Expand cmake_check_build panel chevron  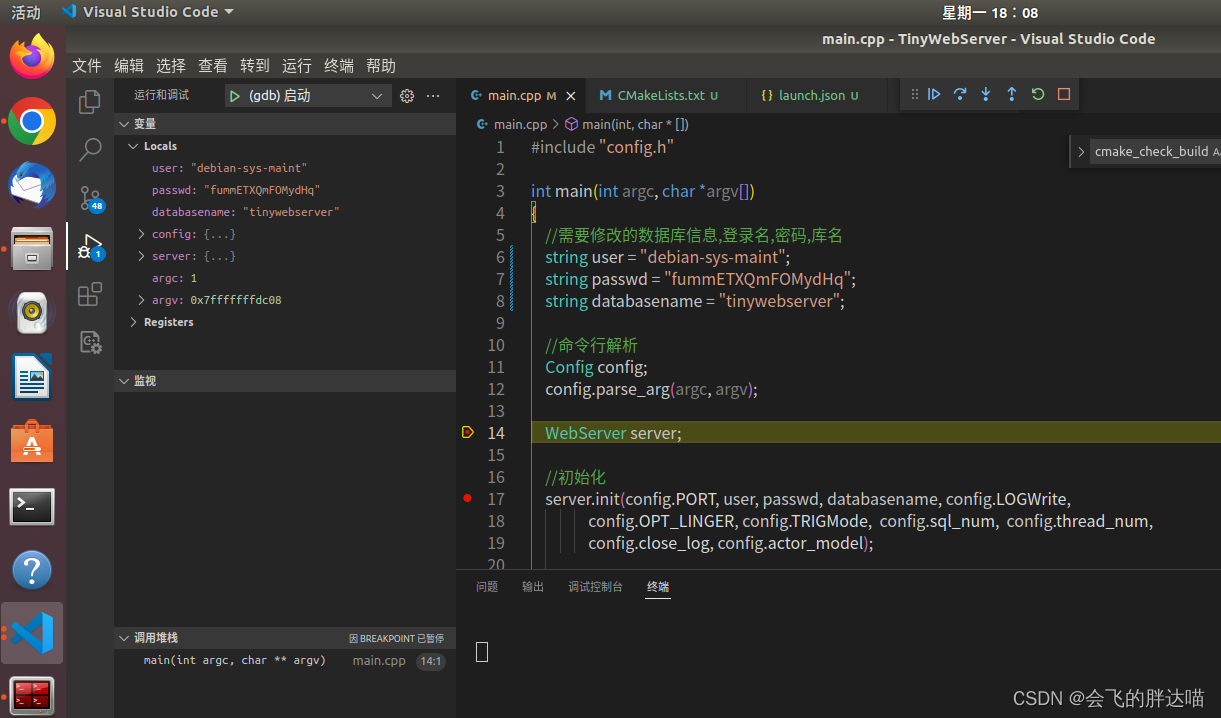pyautogui.click(x=1081, y=152)
